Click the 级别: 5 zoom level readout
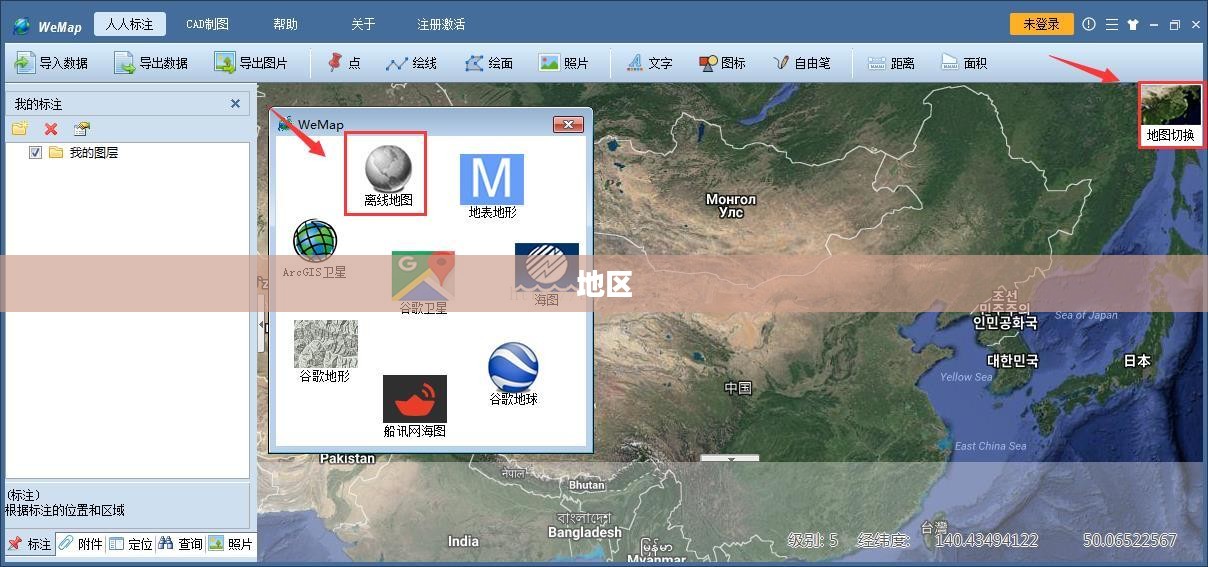This screenshot has height=567, width=1208. (812, 540)
